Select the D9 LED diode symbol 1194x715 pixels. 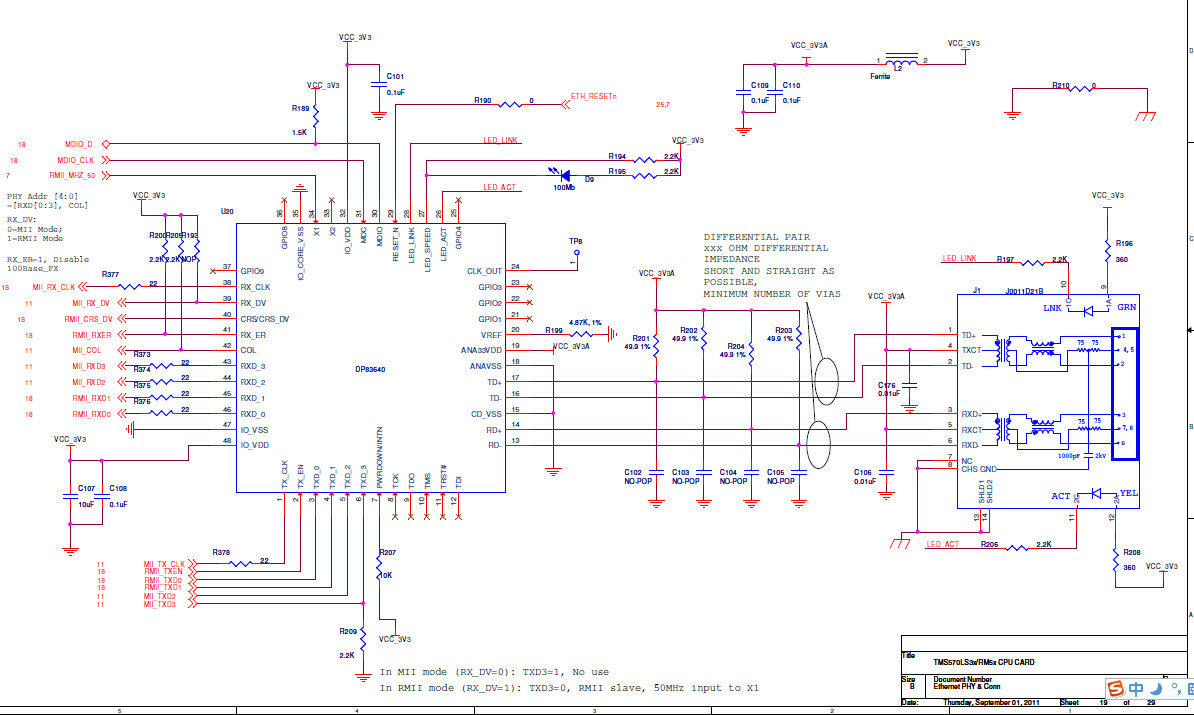(x=563, y=176)
